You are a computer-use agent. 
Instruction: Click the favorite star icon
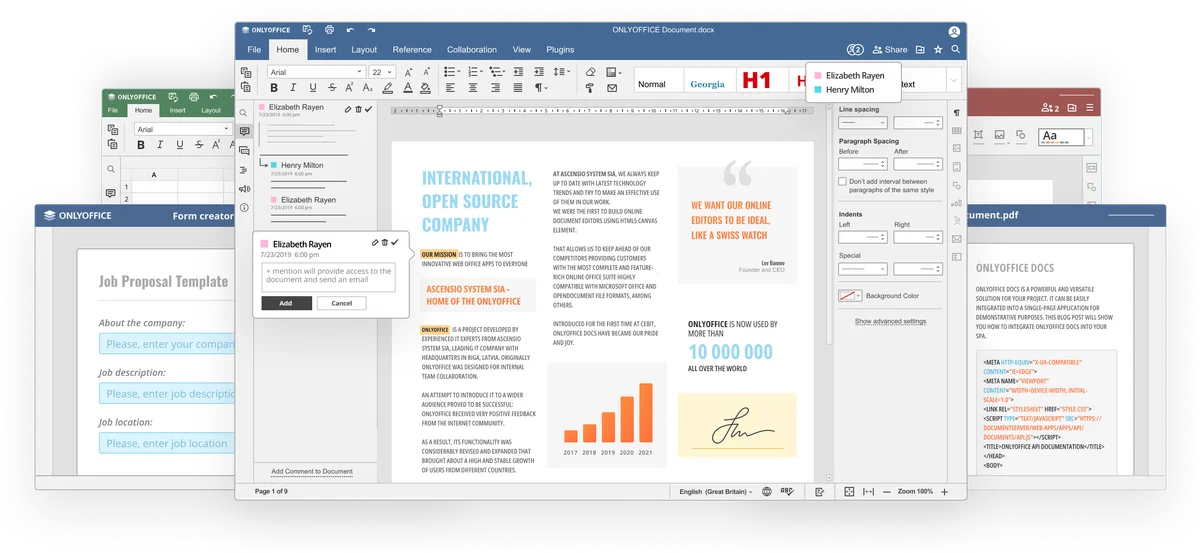937,50
